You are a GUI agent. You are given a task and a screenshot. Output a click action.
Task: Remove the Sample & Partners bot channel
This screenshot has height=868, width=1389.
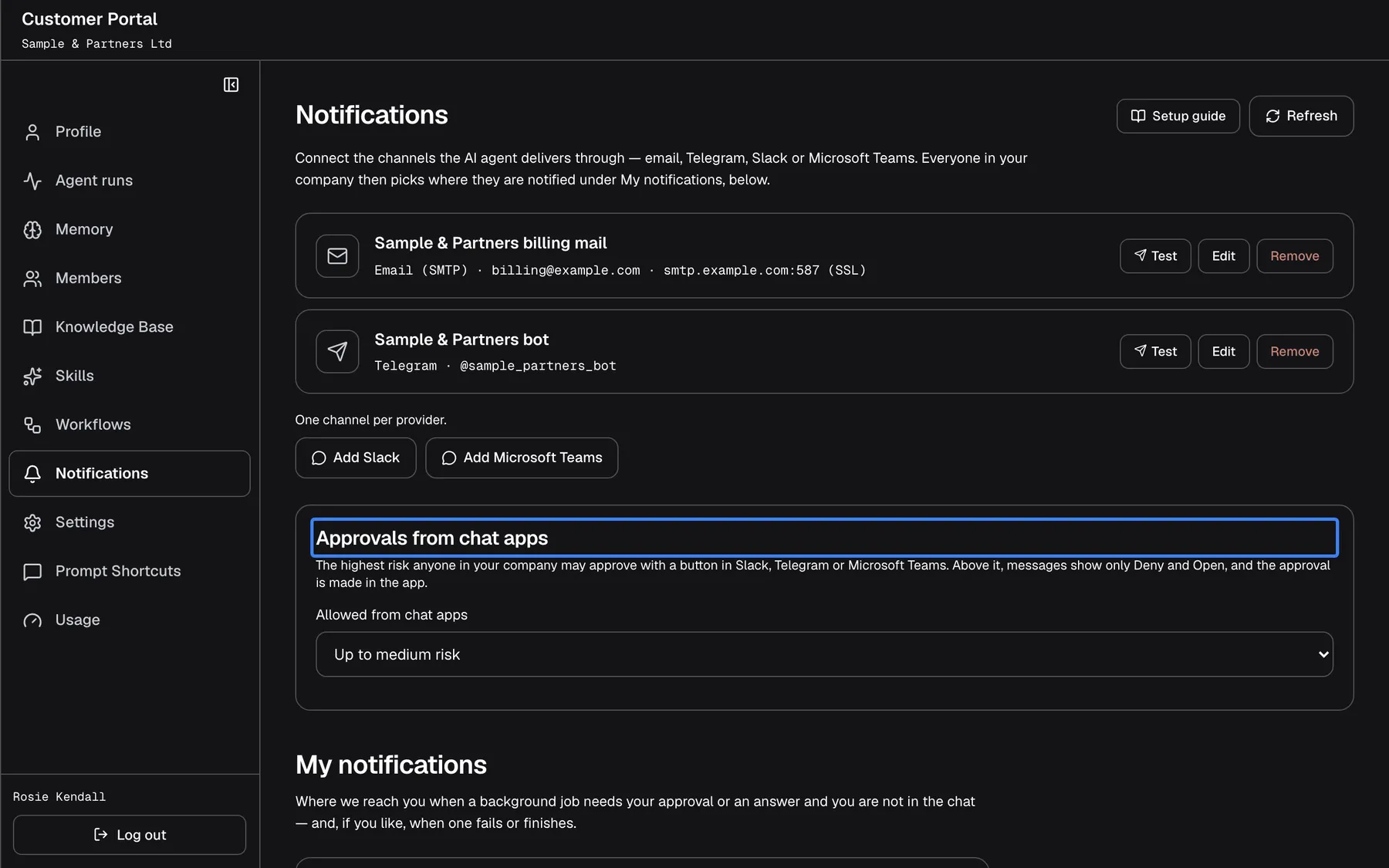coord(1295,352)
